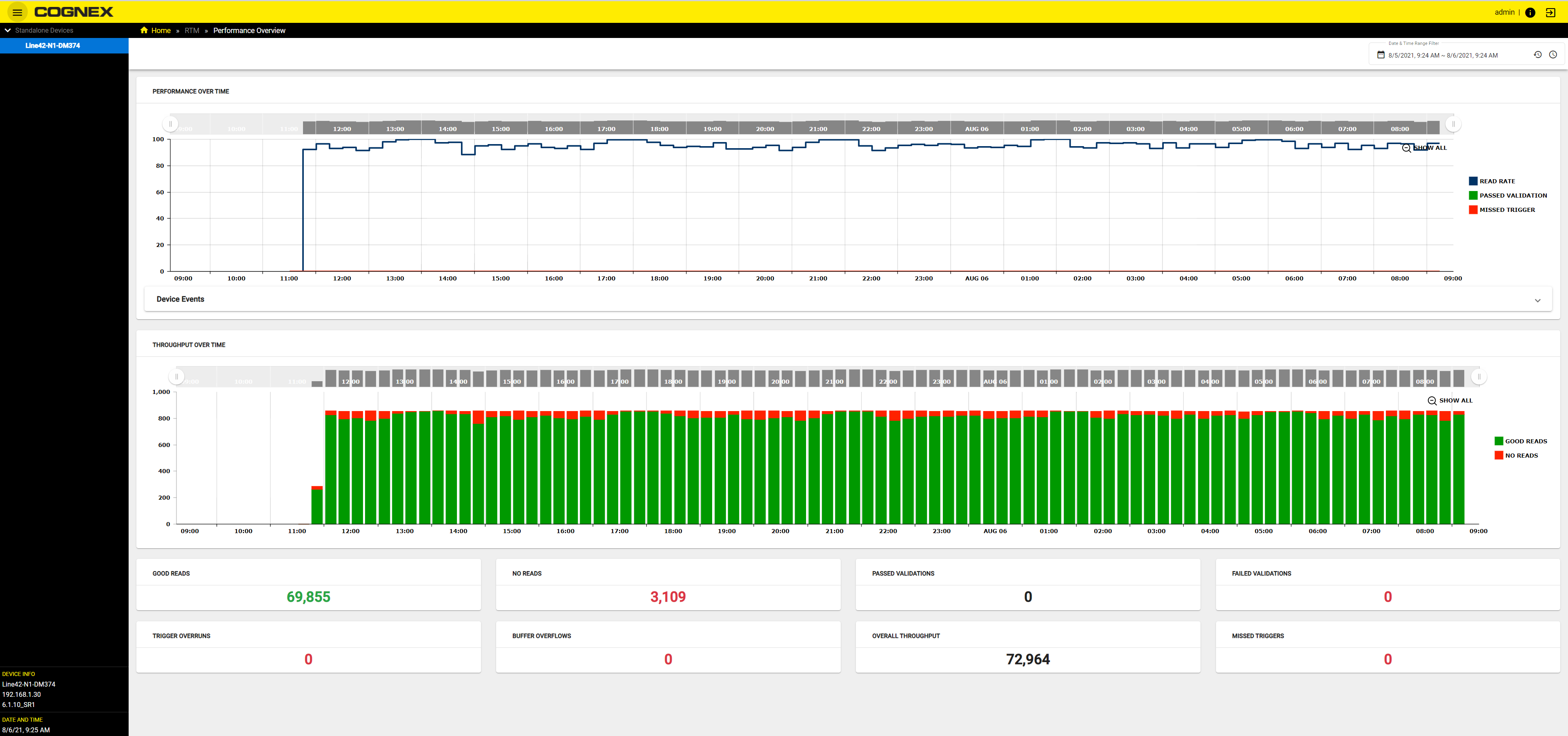Click the Home icon in the breadcrumb
Screen dimensions: 1568x736
tap(144, 30)
